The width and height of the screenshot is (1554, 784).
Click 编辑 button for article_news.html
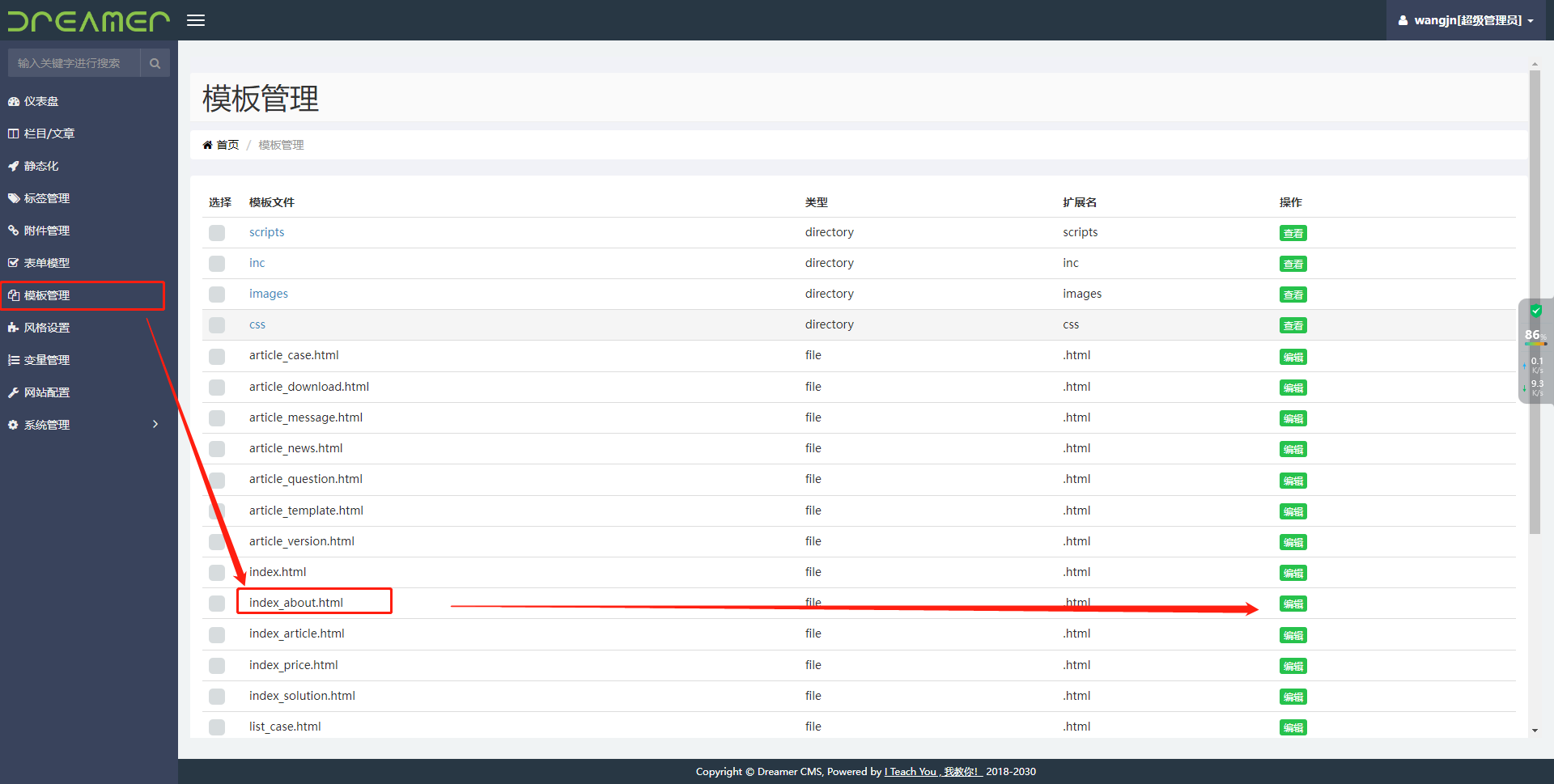1293,450
